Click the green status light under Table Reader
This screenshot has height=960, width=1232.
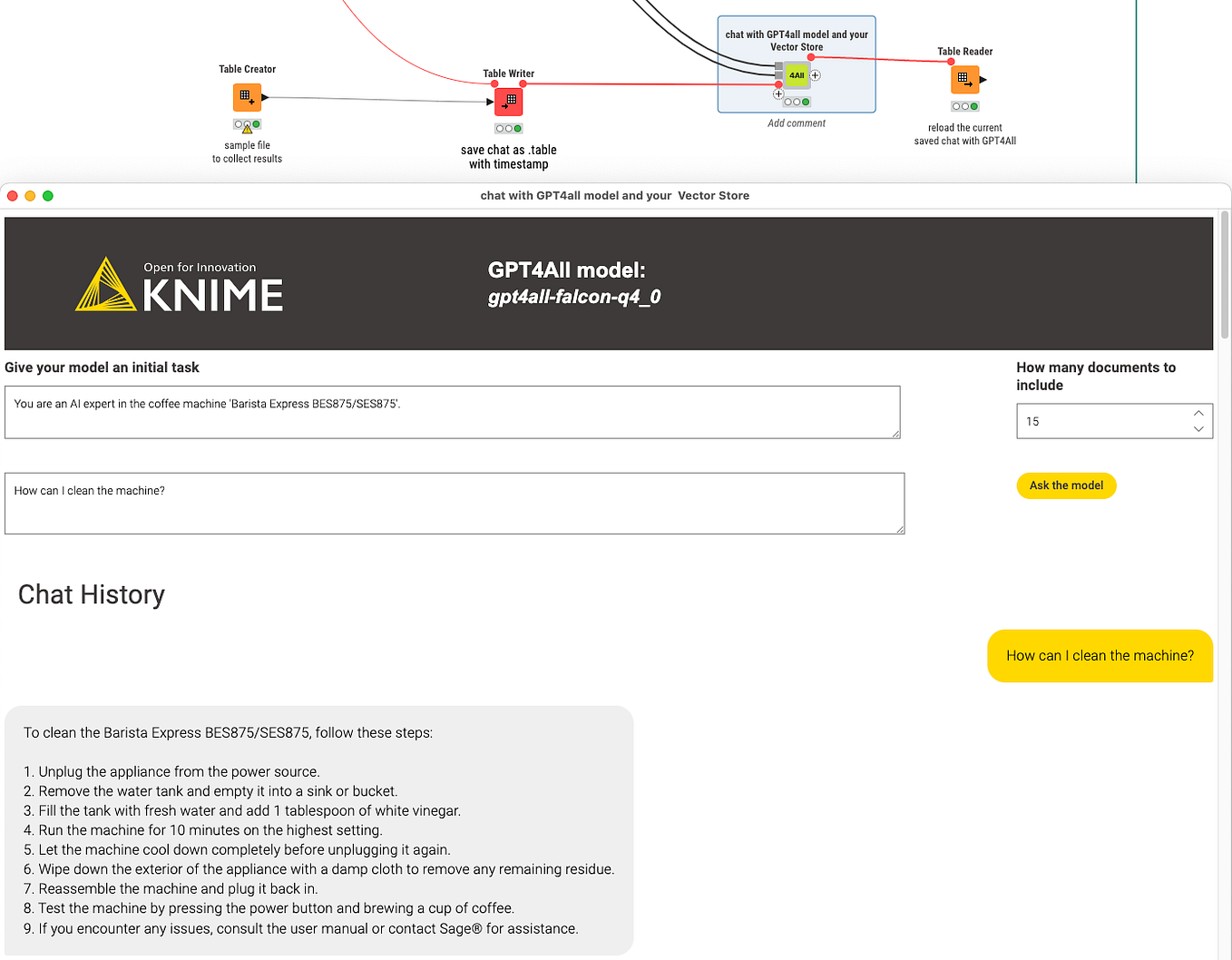[972, 105]
